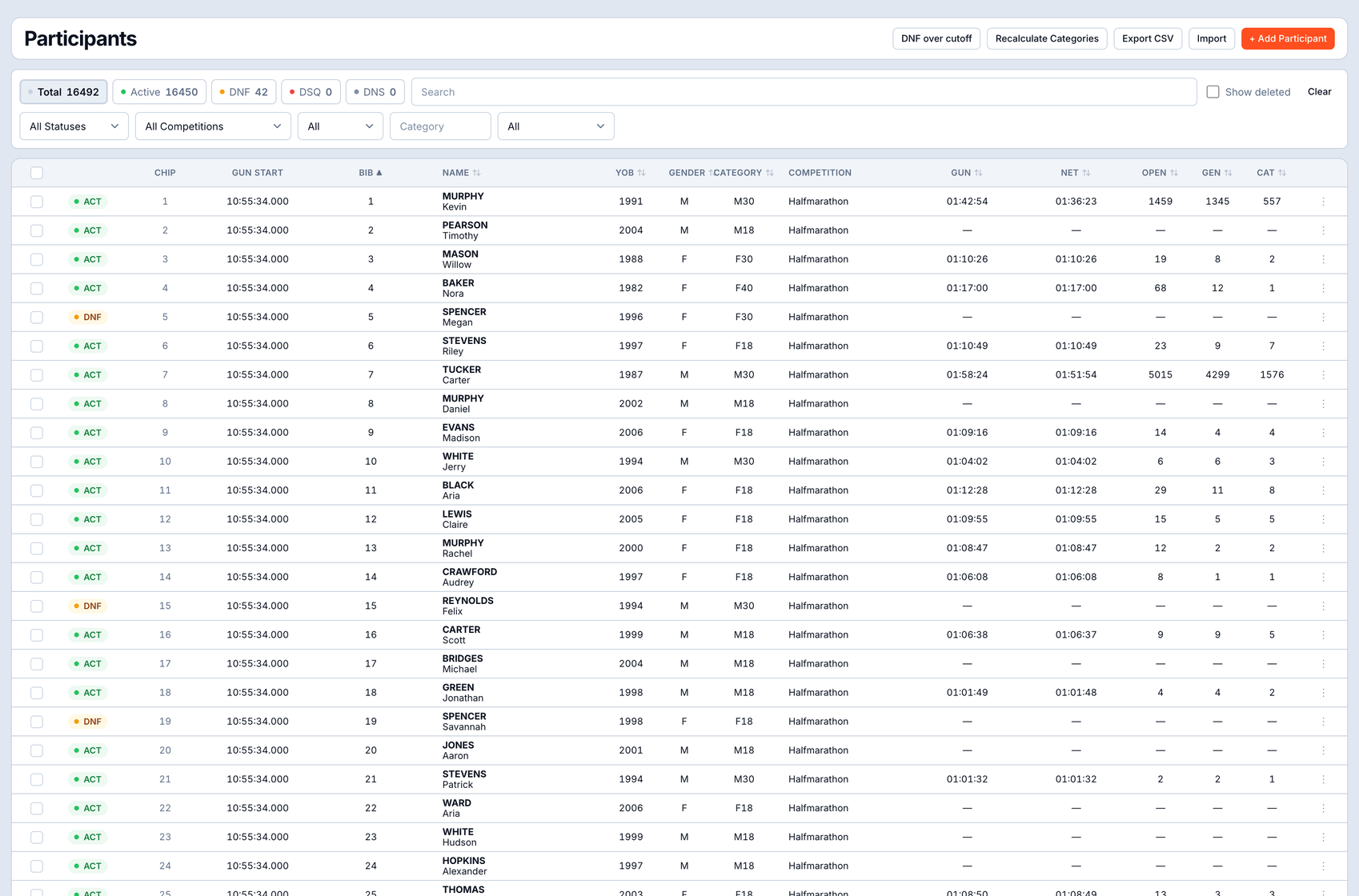1359x896 pixels.
Task: Select the checkbox for bib 2 Pearson Timothy
Action: point(37,230)
